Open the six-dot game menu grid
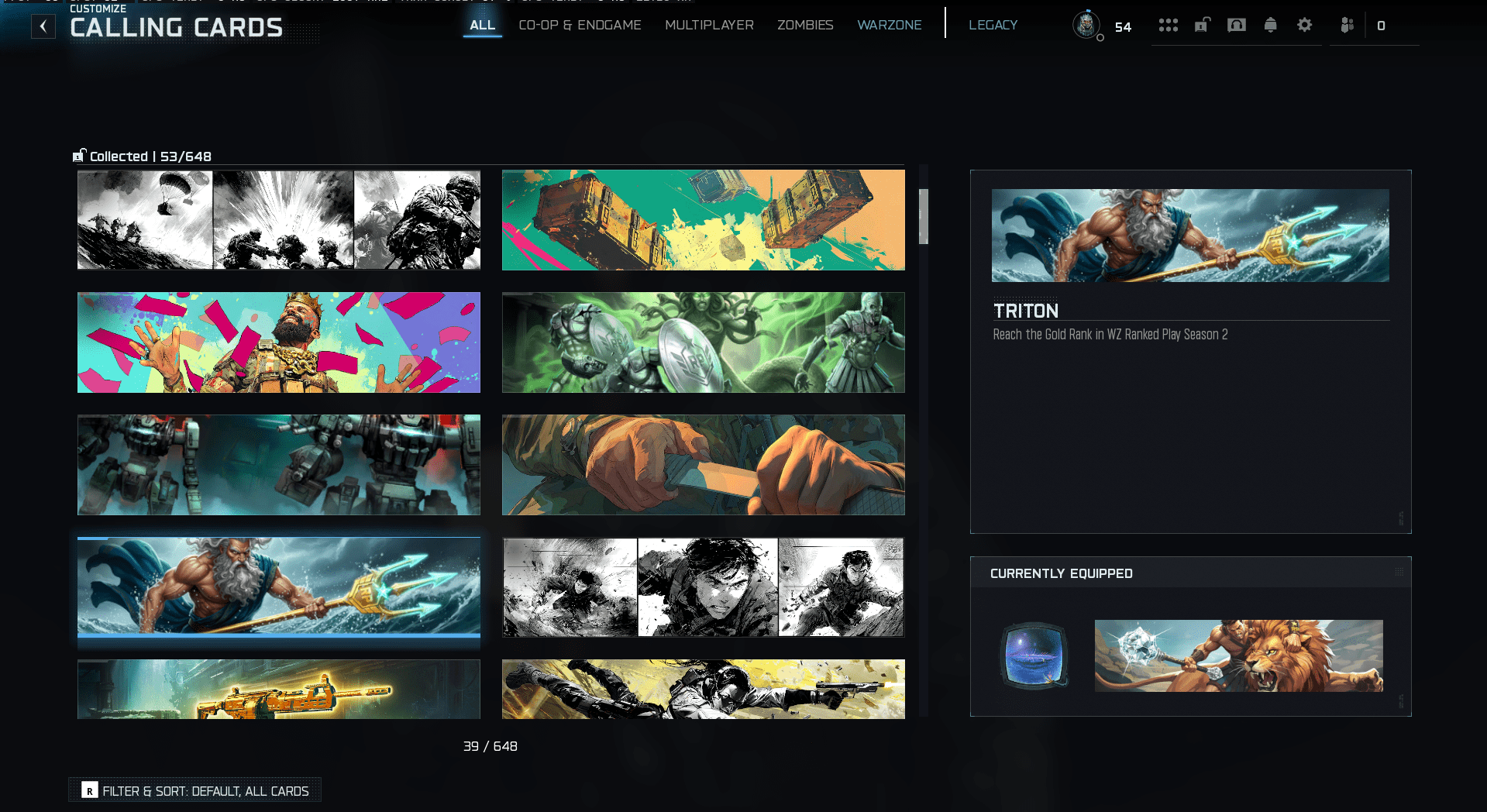The width and height of the screenshot is (1487, 812). 1168,26
